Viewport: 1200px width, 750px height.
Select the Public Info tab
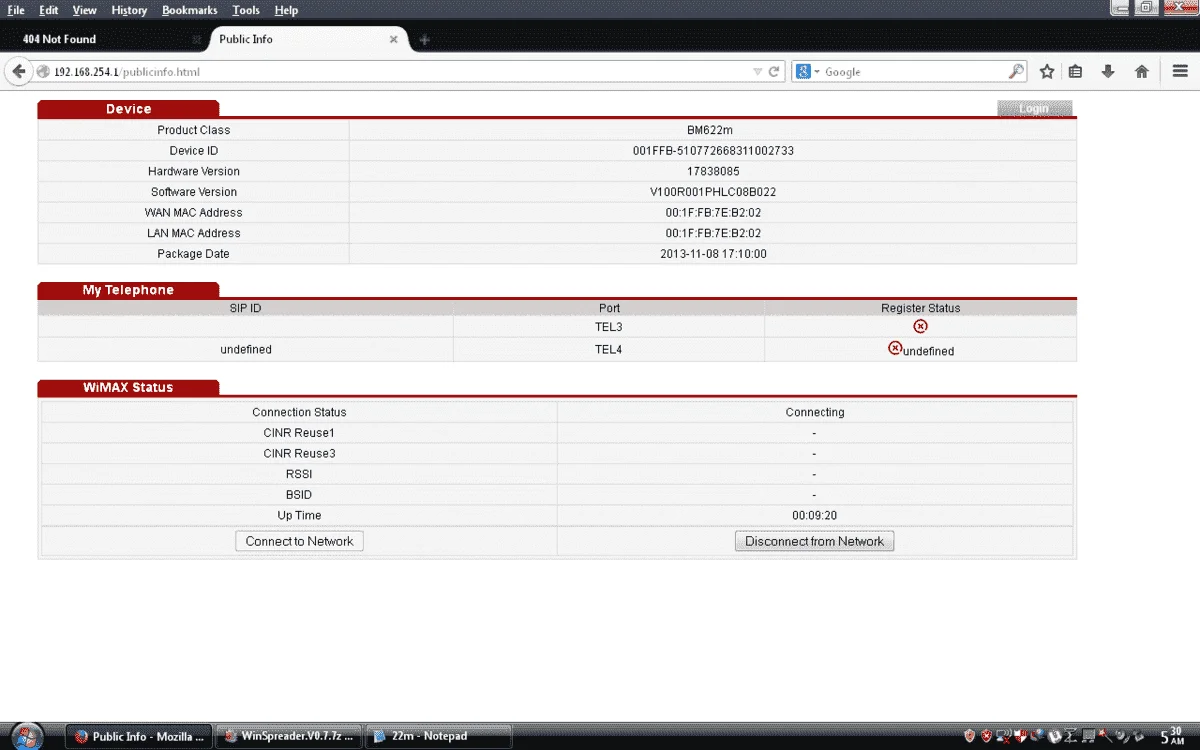point(307,39)
